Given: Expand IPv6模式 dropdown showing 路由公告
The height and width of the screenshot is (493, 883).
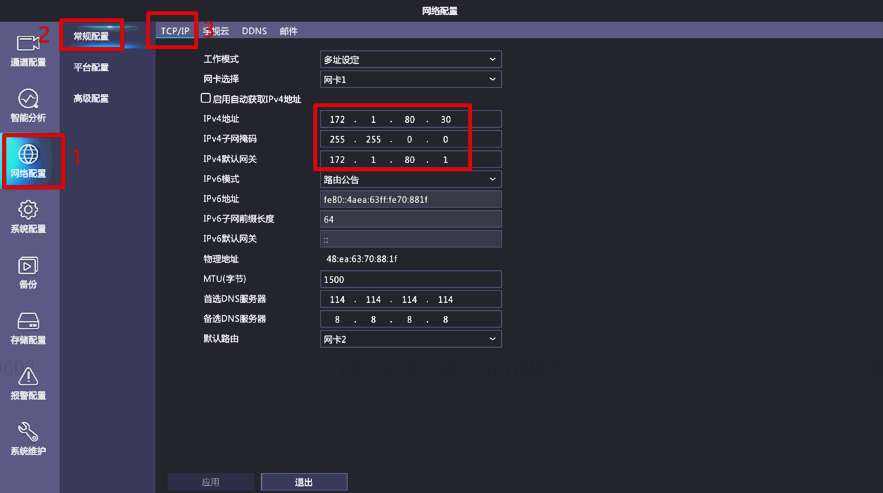Looking at the screenshot, I should pyautogui.click(x=411, y=179).
